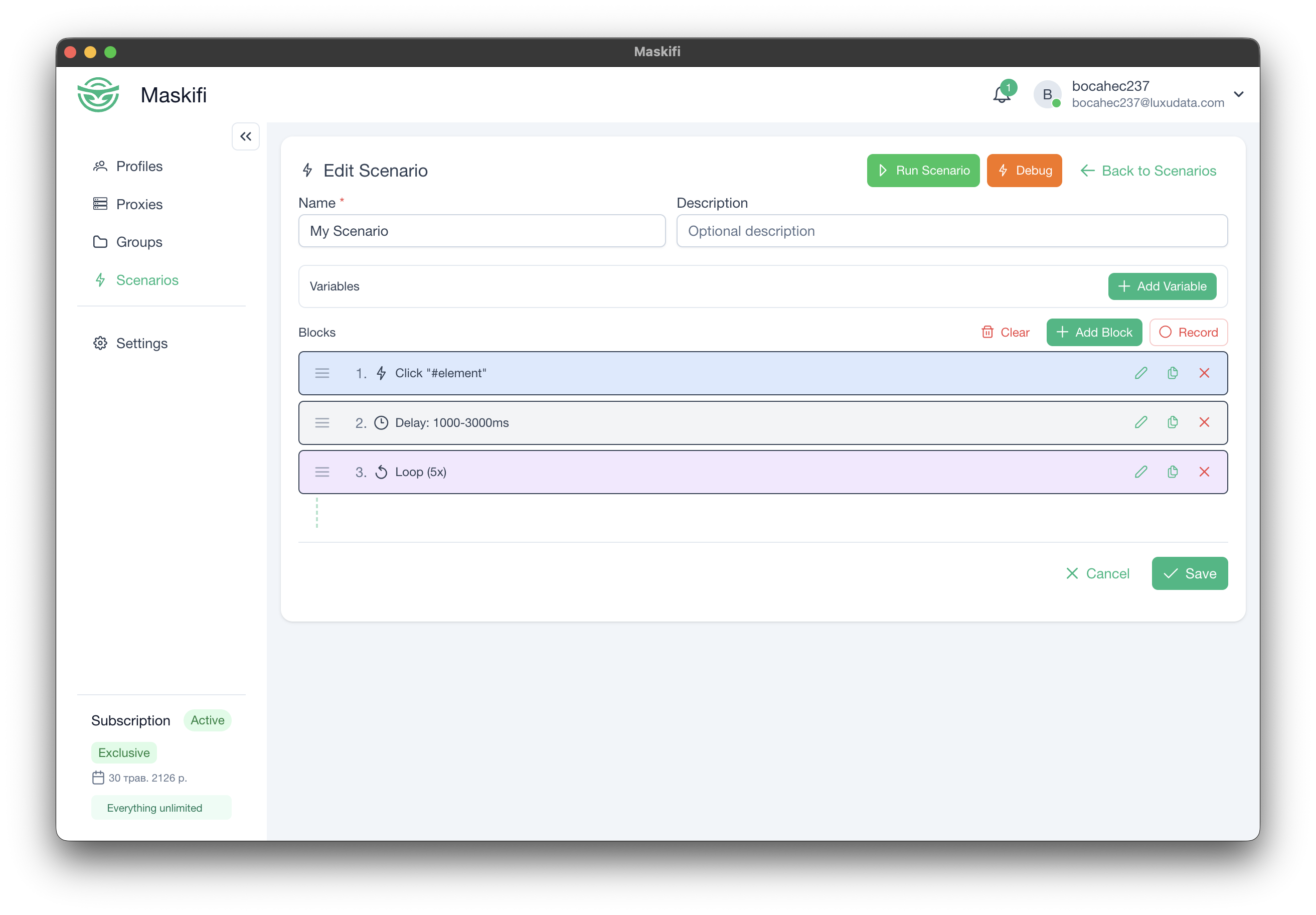Expand the account dropdown chevron
Screen dimensions: 1316x915
(1239, 95)
